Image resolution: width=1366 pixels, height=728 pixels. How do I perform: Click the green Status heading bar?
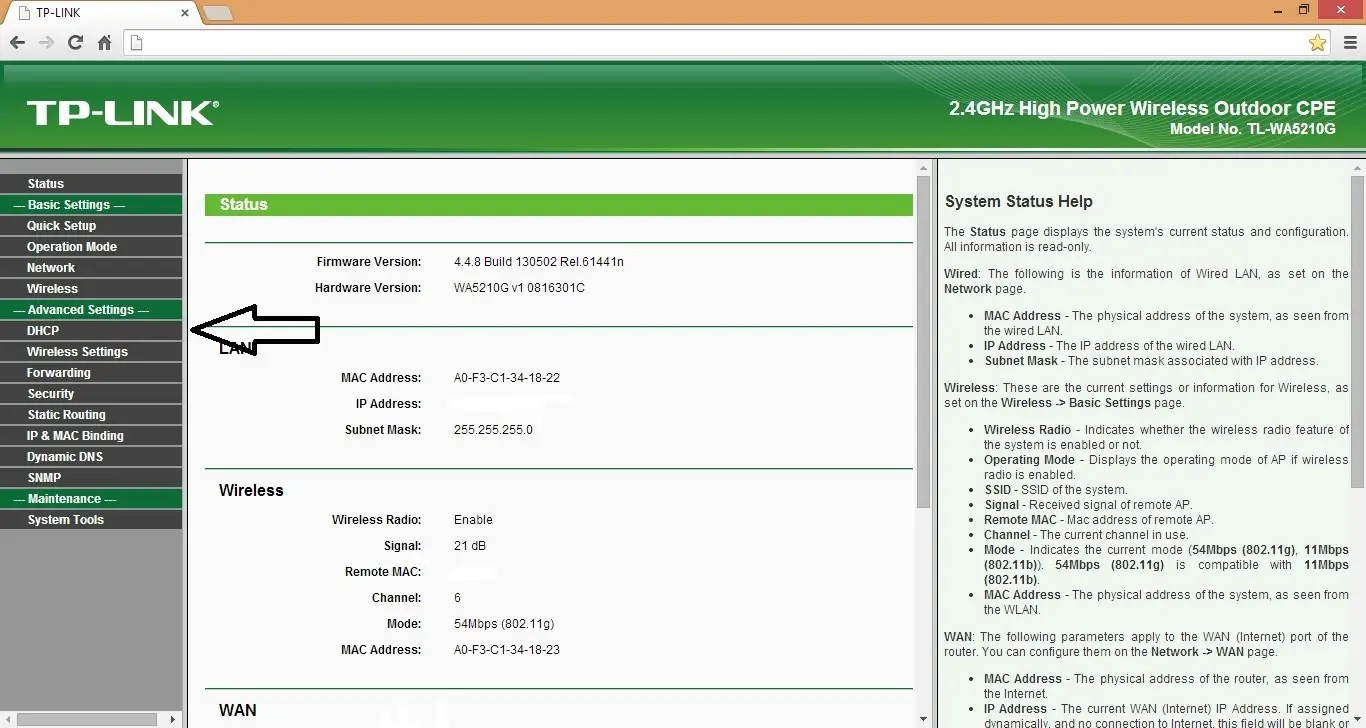[559, 204]
